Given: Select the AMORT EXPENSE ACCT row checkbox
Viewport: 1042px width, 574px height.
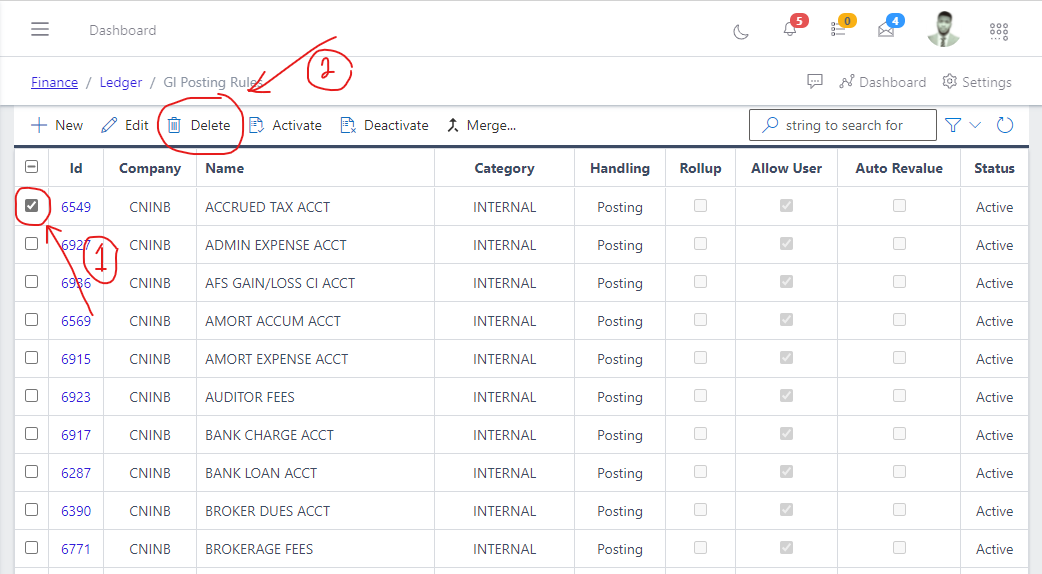Looking at the screenshot, I should click(31, 357).
